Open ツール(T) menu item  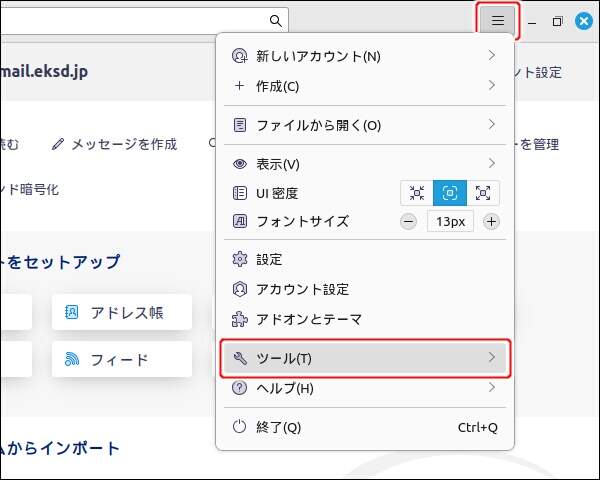pyautogui.click(x=365, y=358)
